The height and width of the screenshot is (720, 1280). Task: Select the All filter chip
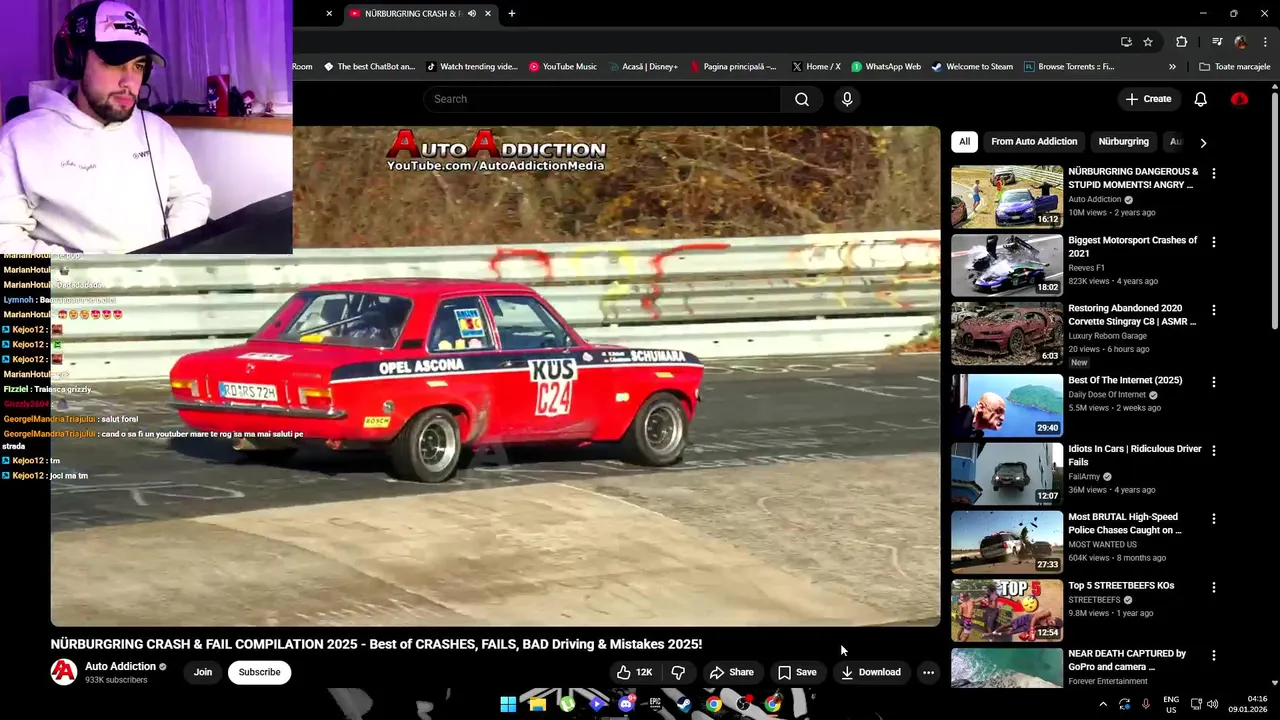coord(964,142)
